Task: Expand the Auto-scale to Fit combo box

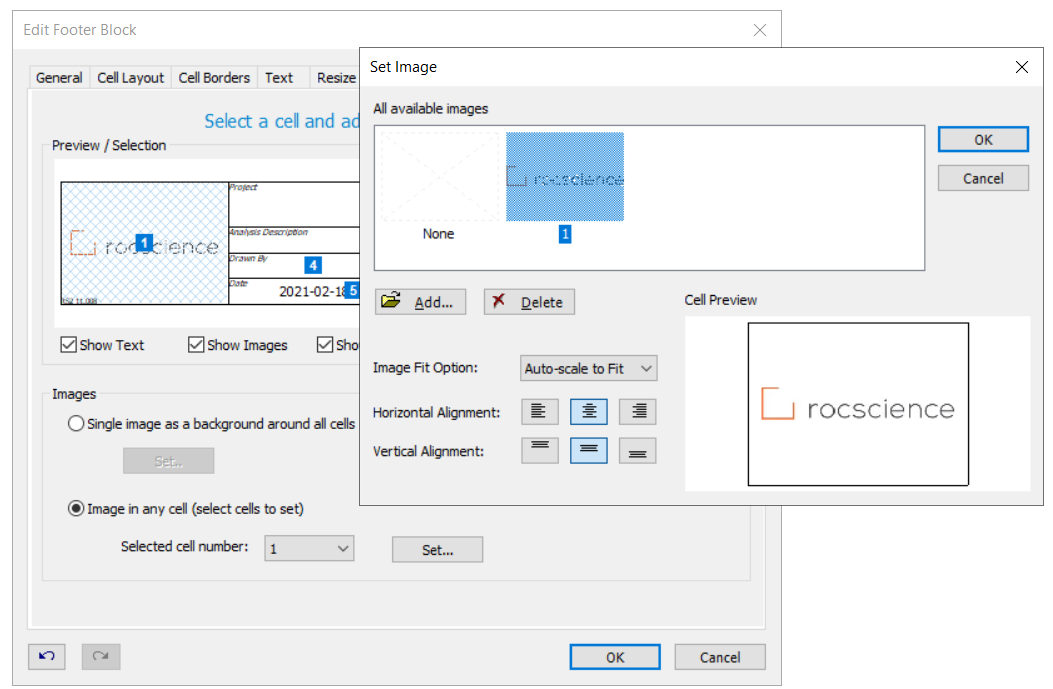Action: coord(648,368)
